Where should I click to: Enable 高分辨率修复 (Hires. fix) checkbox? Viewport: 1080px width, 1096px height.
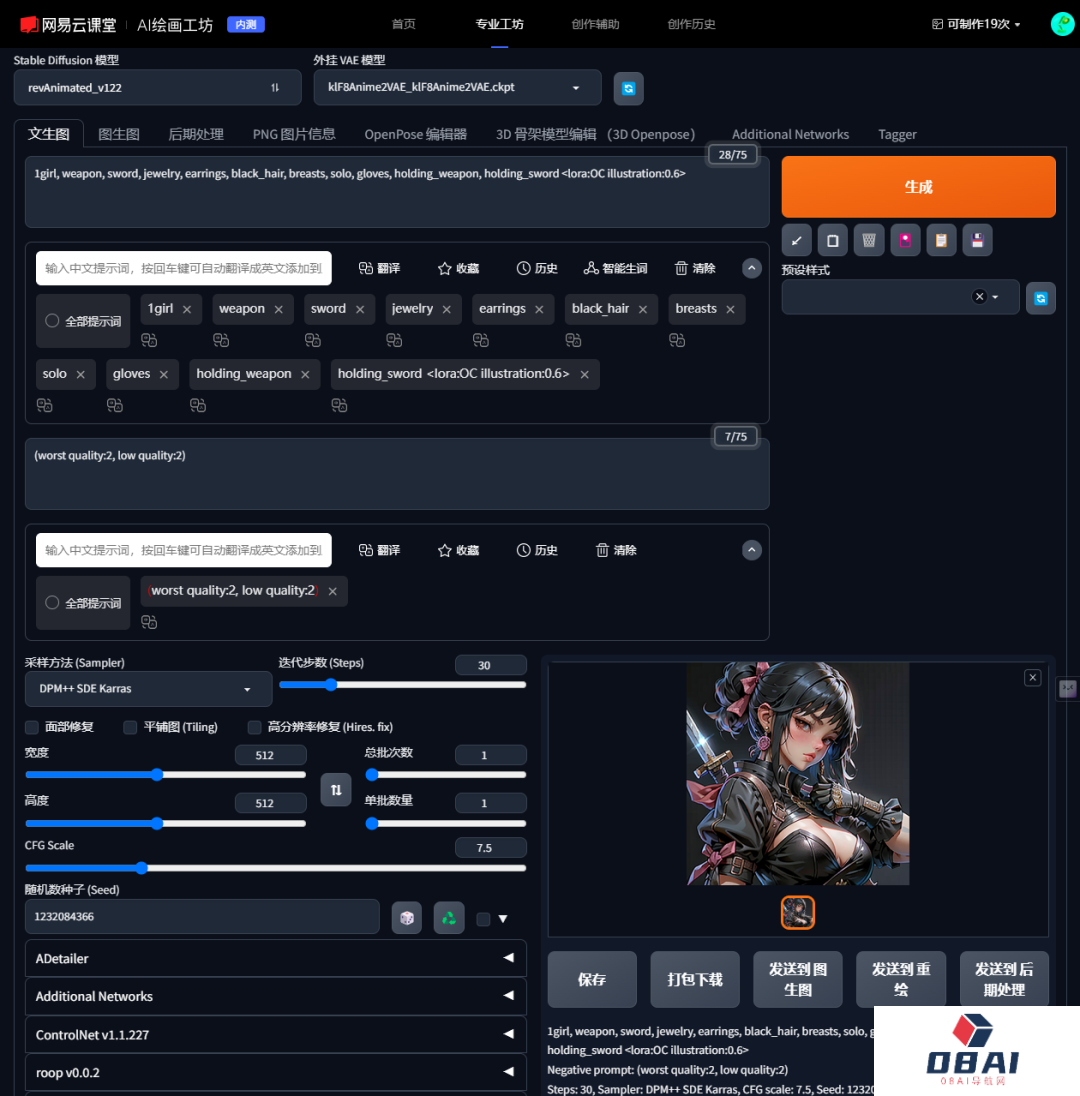click(x=254, y=727)
